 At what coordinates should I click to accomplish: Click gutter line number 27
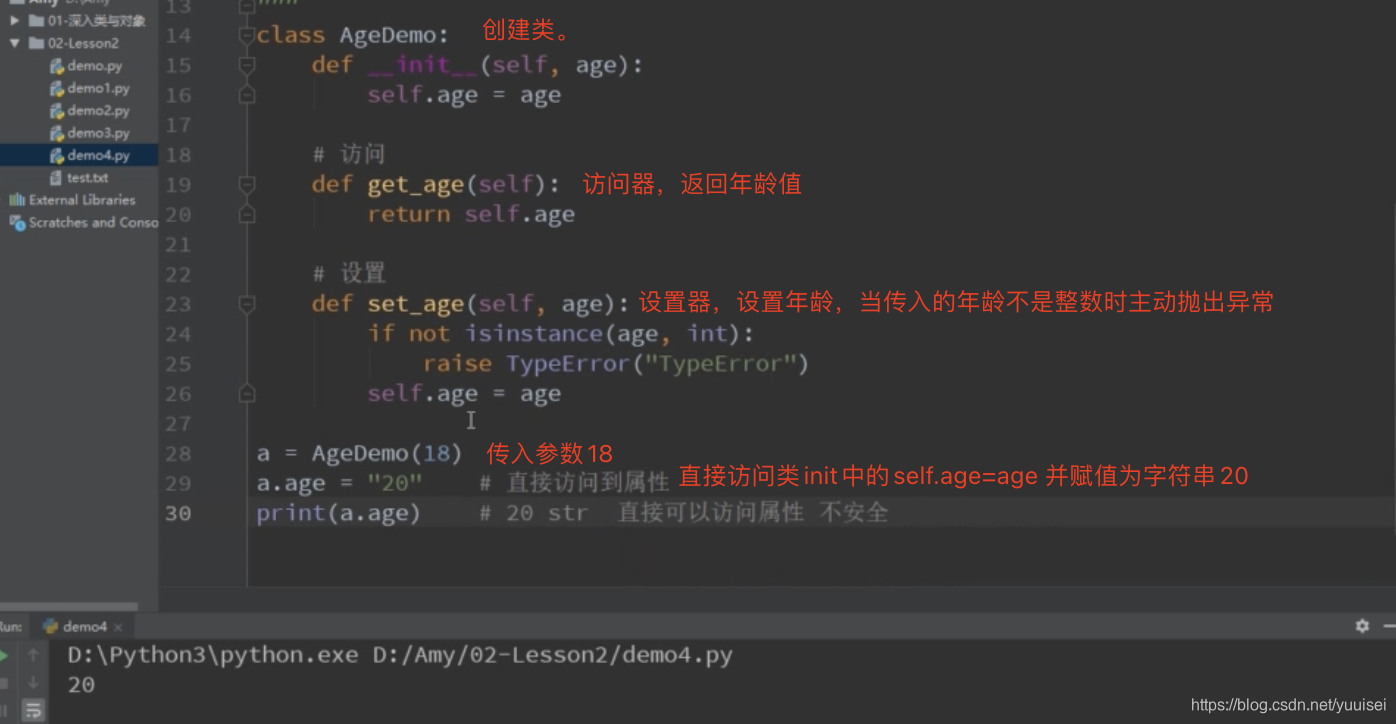click(178, 424)
